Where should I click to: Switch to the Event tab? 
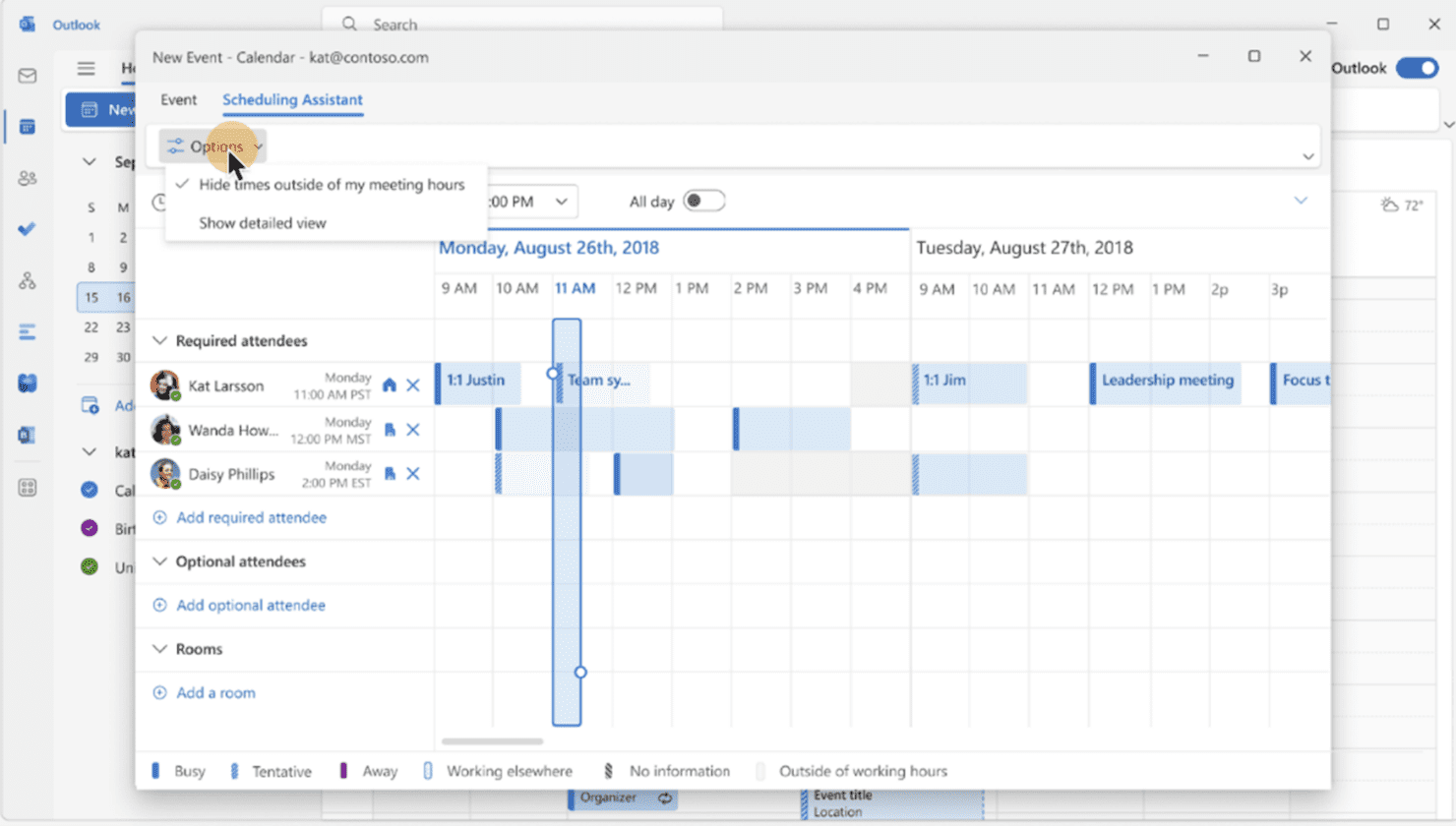coord(178,99)
